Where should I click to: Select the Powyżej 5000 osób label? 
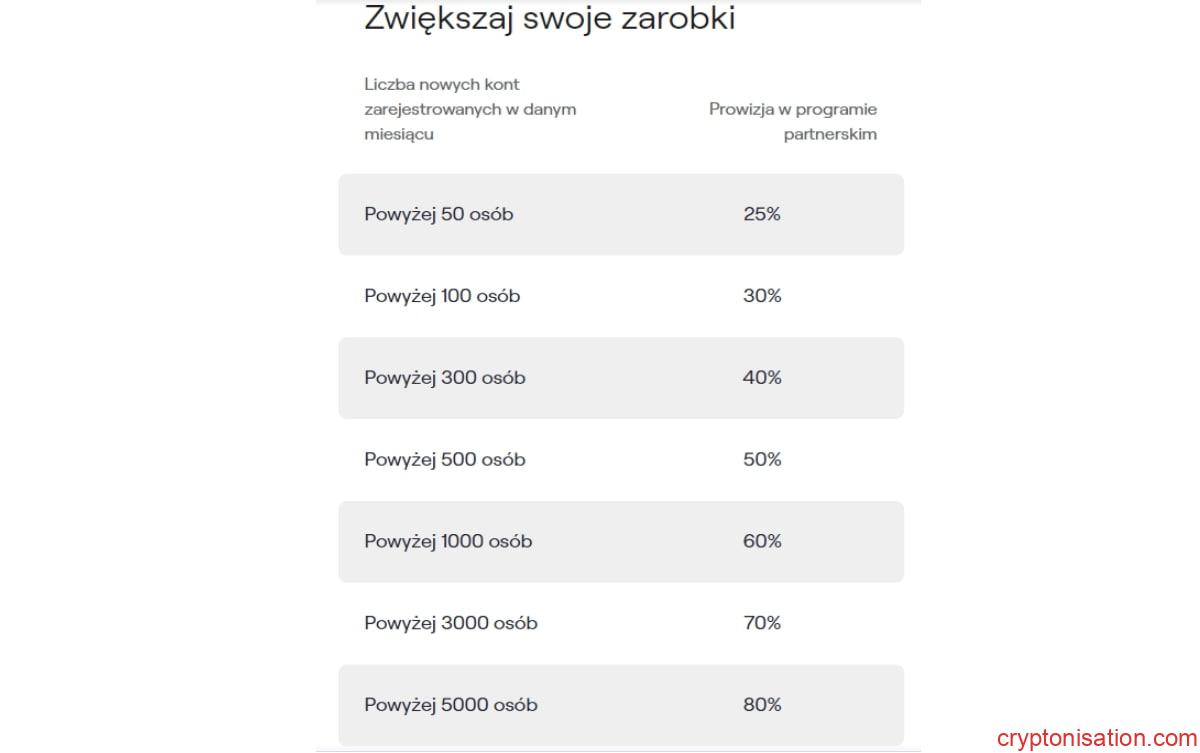[x=451, y=706]
